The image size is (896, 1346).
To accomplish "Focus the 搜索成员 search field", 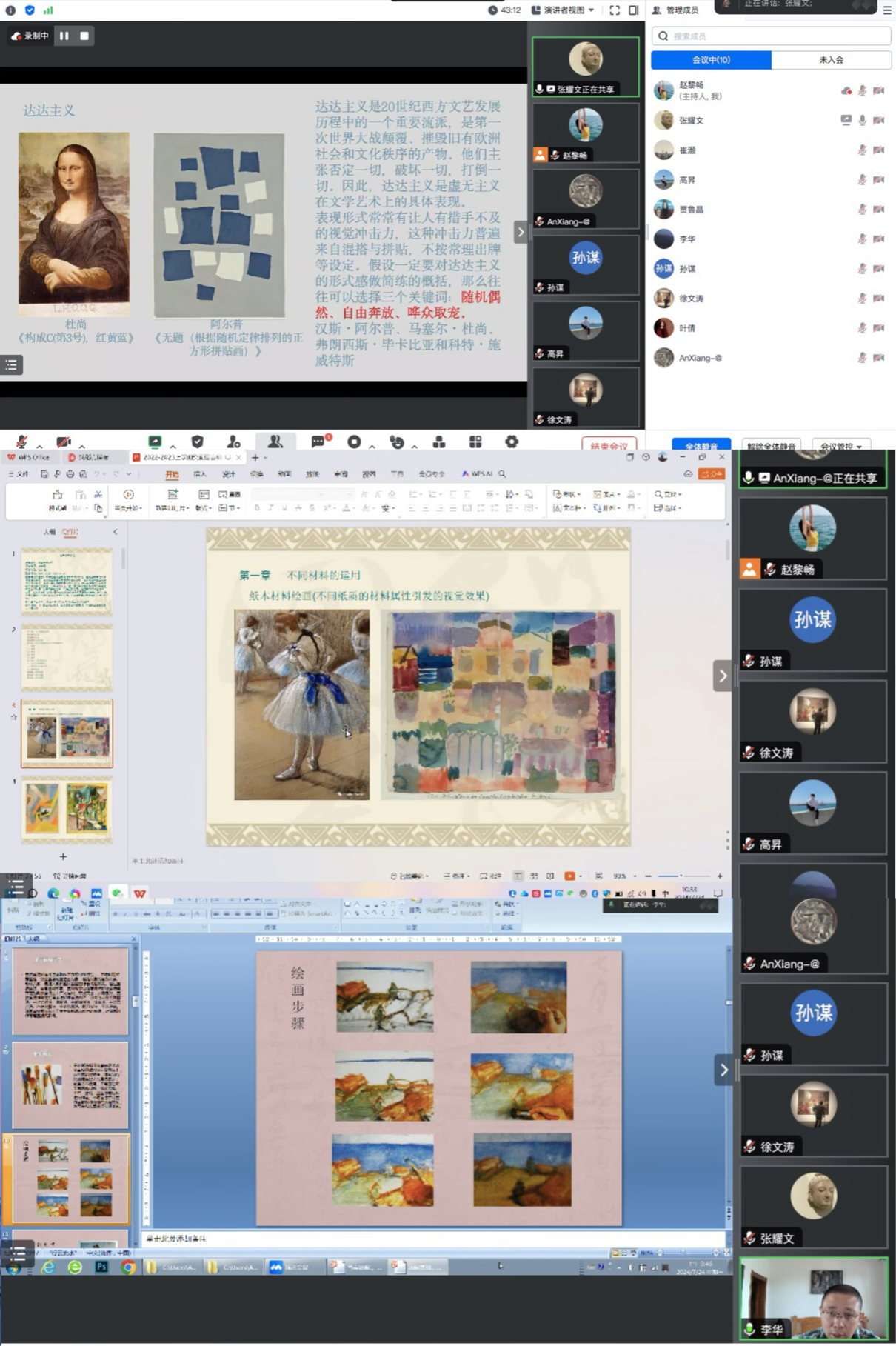I will click(x=772, y=36).
